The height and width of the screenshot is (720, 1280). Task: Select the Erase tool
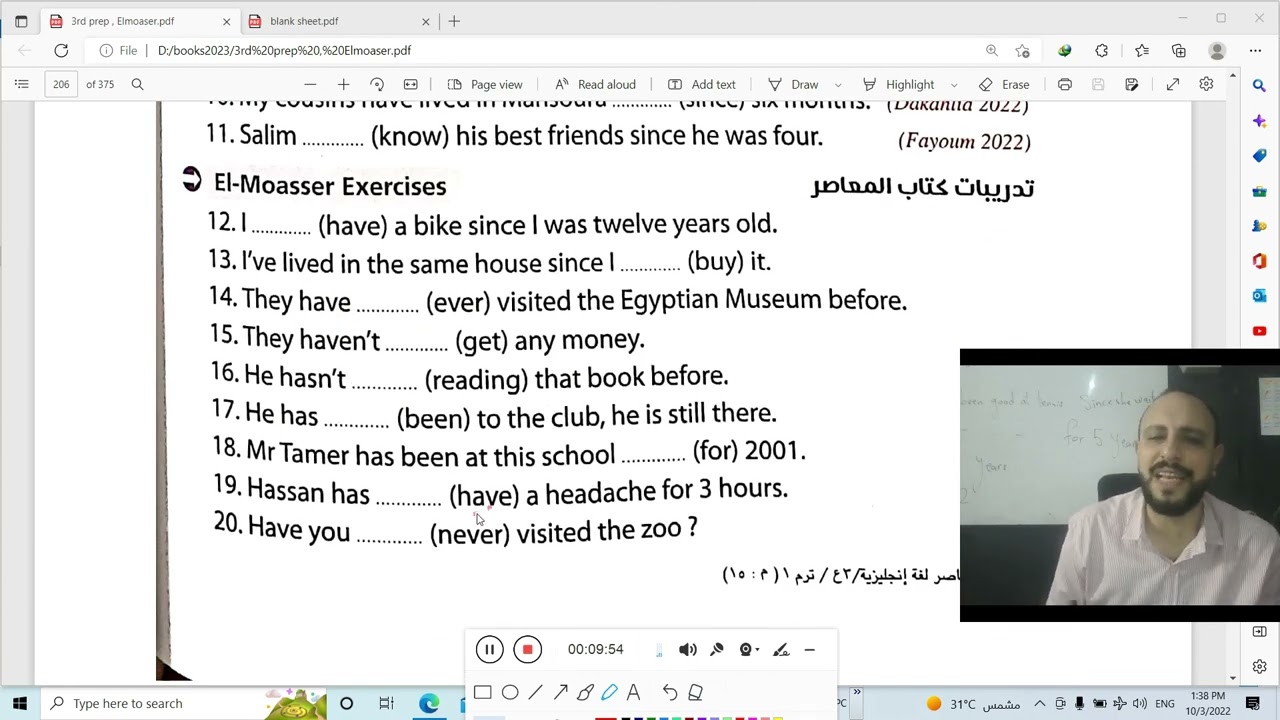pos(1004,85)
